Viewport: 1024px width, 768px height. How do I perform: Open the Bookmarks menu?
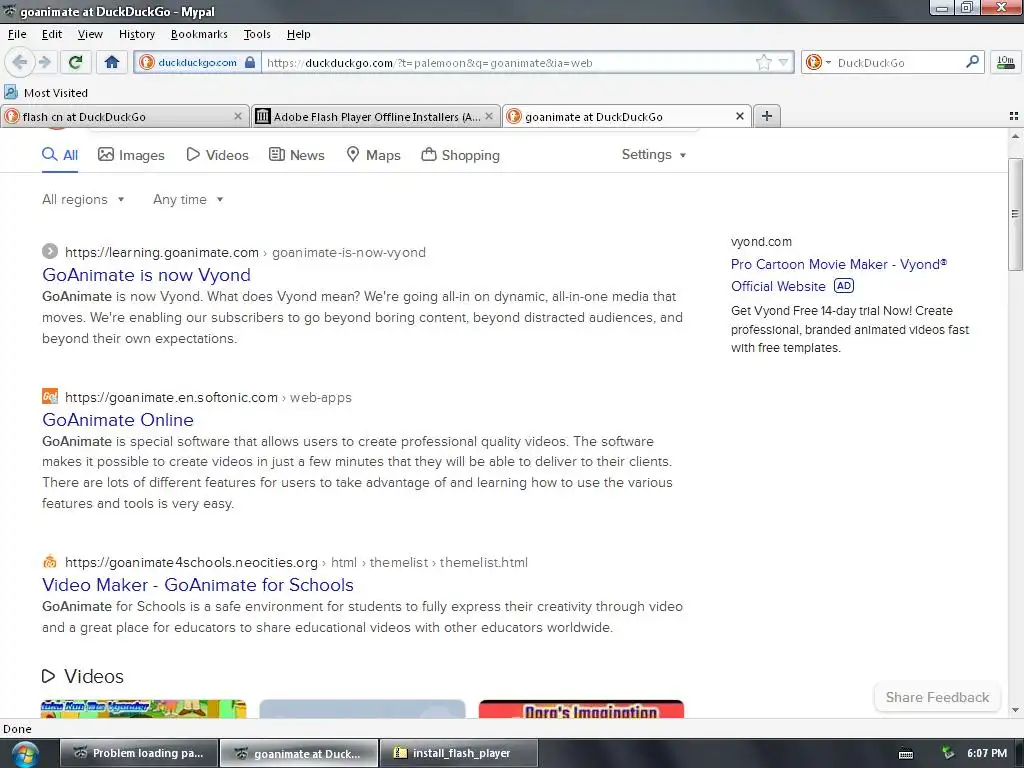199,34
